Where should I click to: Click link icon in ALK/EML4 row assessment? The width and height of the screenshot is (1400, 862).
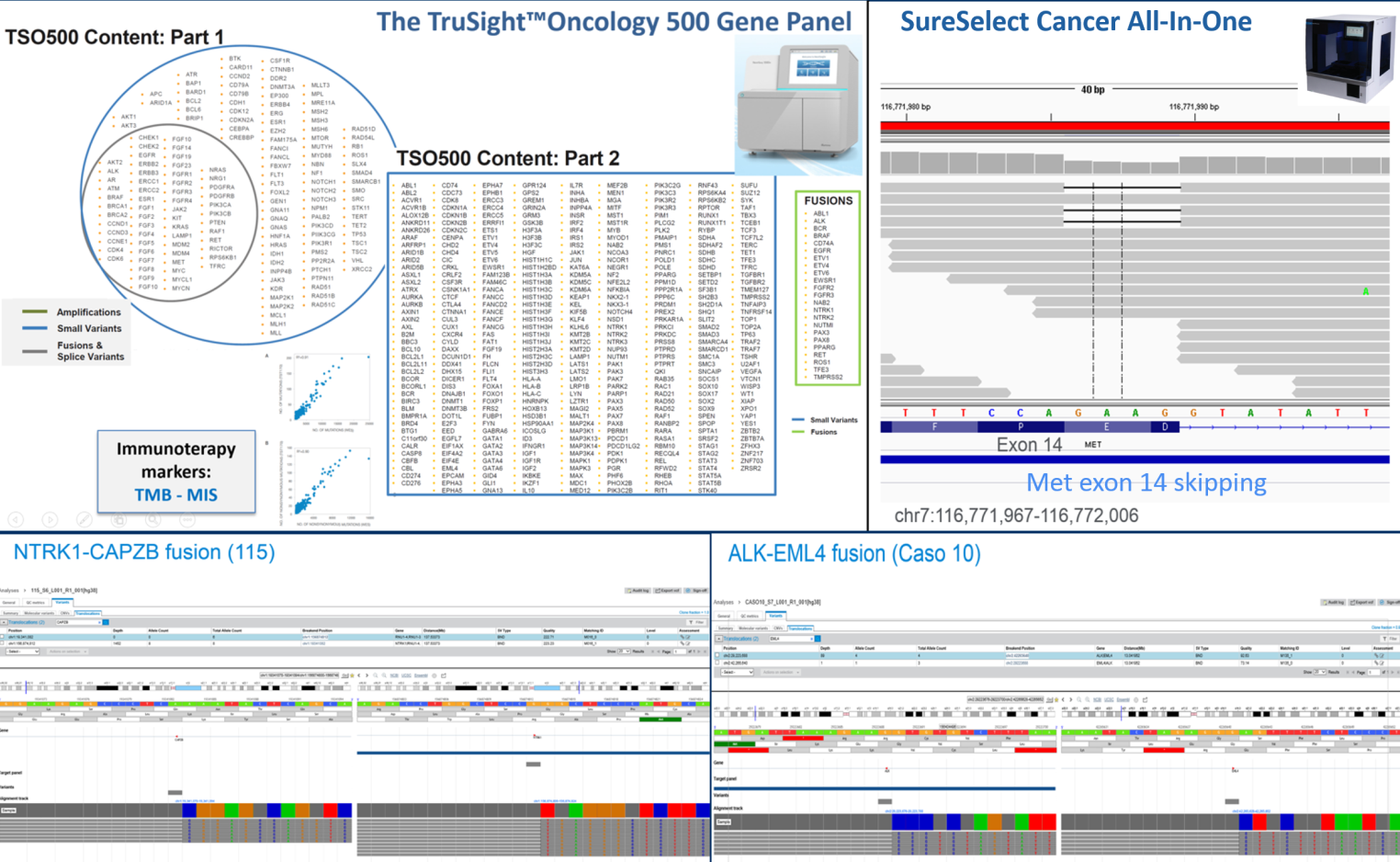(x=1376, y=655)
